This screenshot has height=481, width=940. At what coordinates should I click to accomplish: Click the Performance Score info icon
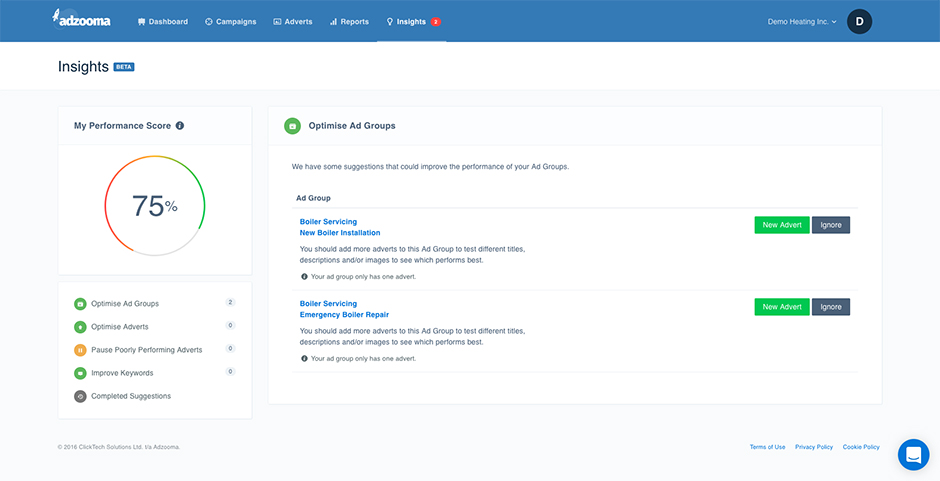click(180, 126)
